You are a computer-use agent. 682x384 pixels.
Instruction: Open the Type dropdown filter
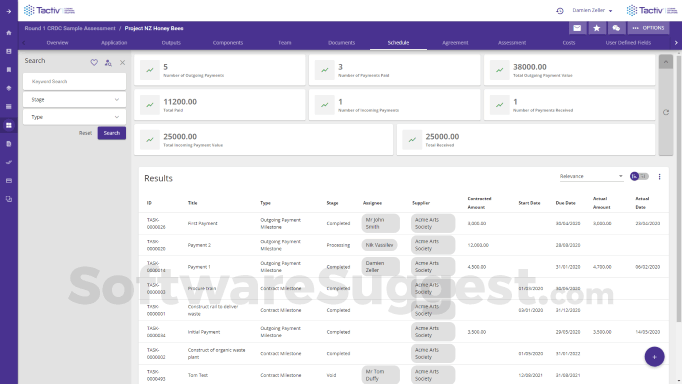coord(74,117)
